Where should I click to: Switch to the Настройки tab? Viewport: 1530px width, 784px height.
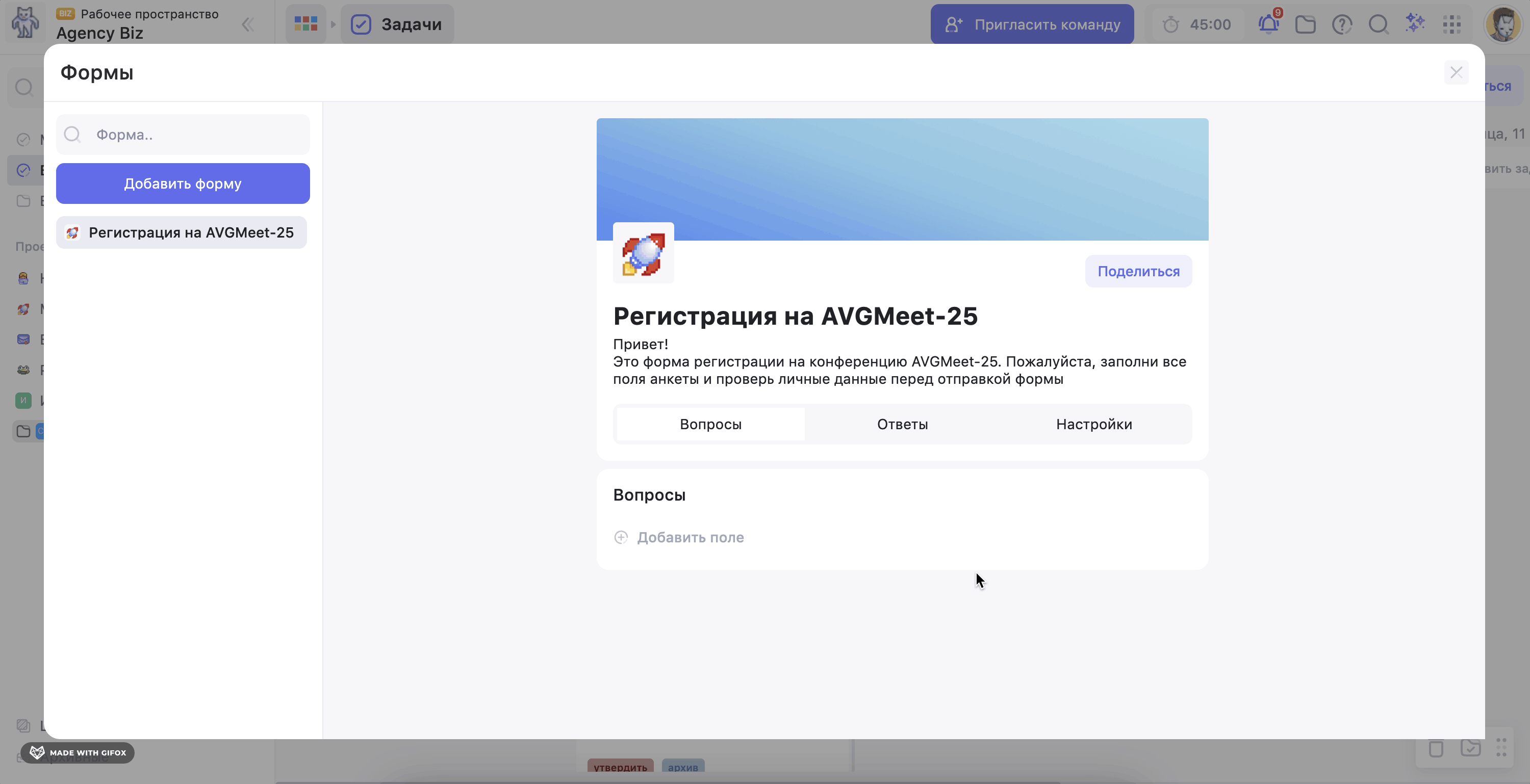pos(1093,424)
